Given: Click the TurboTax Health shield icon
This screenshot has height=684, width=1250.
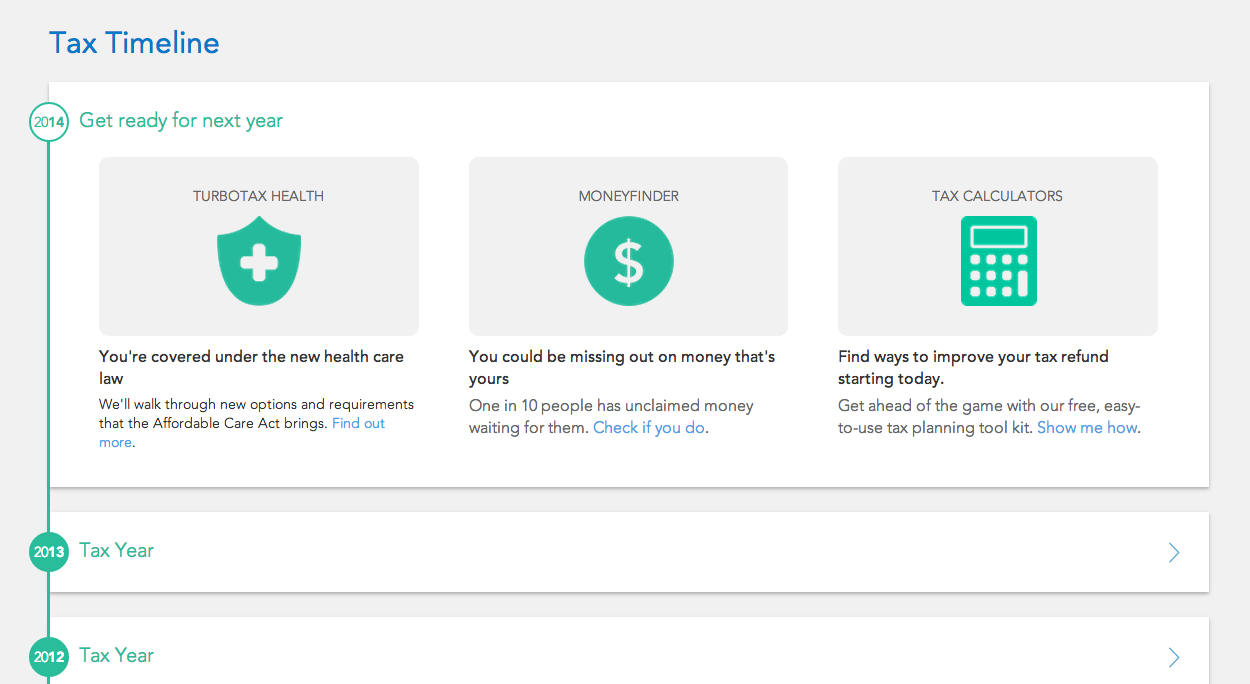Looking at the screenshot, I should 259,261.
